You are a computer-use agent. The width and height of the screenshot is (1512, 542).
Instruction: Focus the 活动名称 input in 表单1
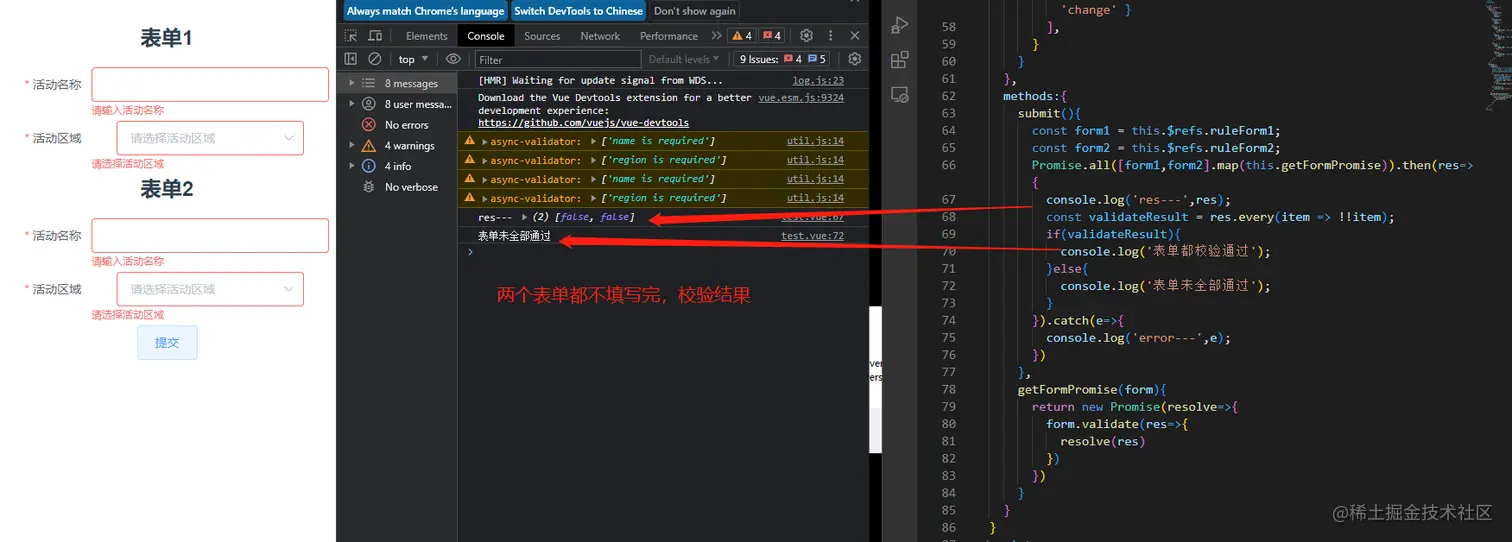coord(210,84)
